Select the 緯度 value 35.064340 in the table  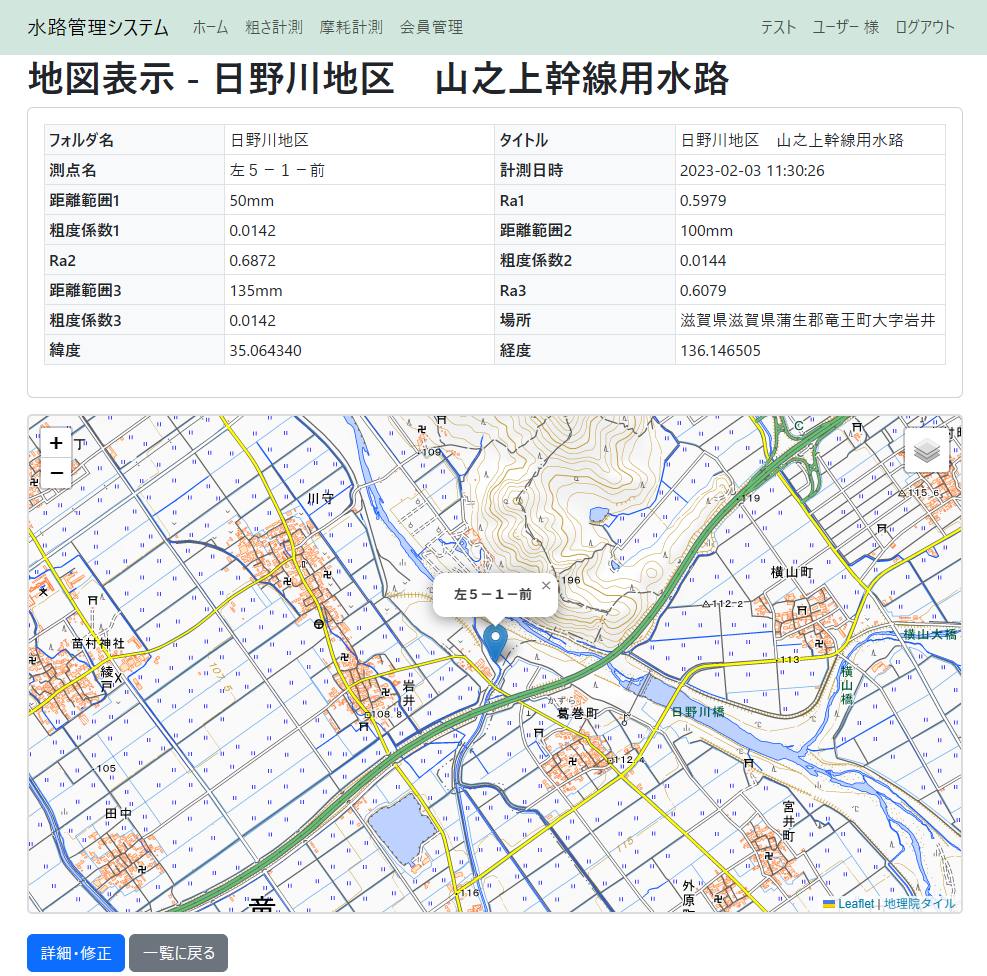(265, 351)
